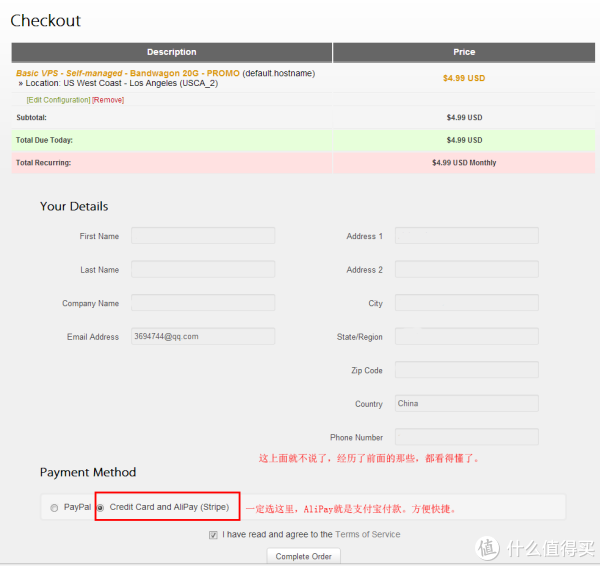Toggle the Terms of Service agreement checkbox

(x=213, y=535)
